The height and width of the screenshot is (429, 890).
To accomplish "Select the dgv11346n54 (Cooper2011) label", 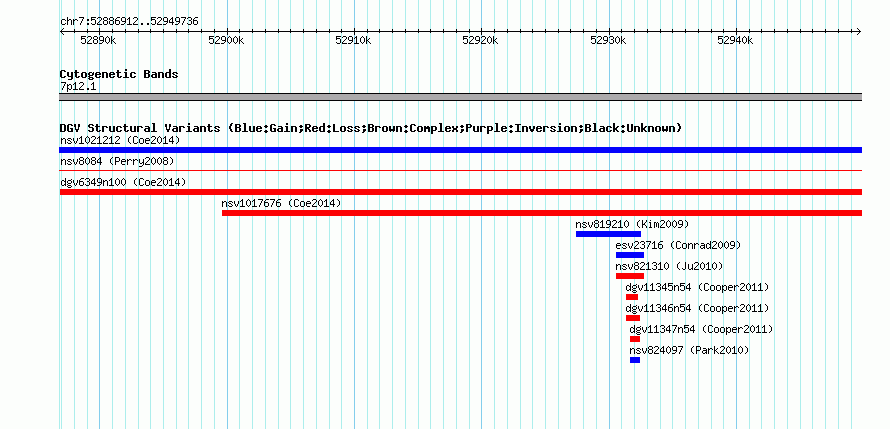I will (x=698, y=308).
